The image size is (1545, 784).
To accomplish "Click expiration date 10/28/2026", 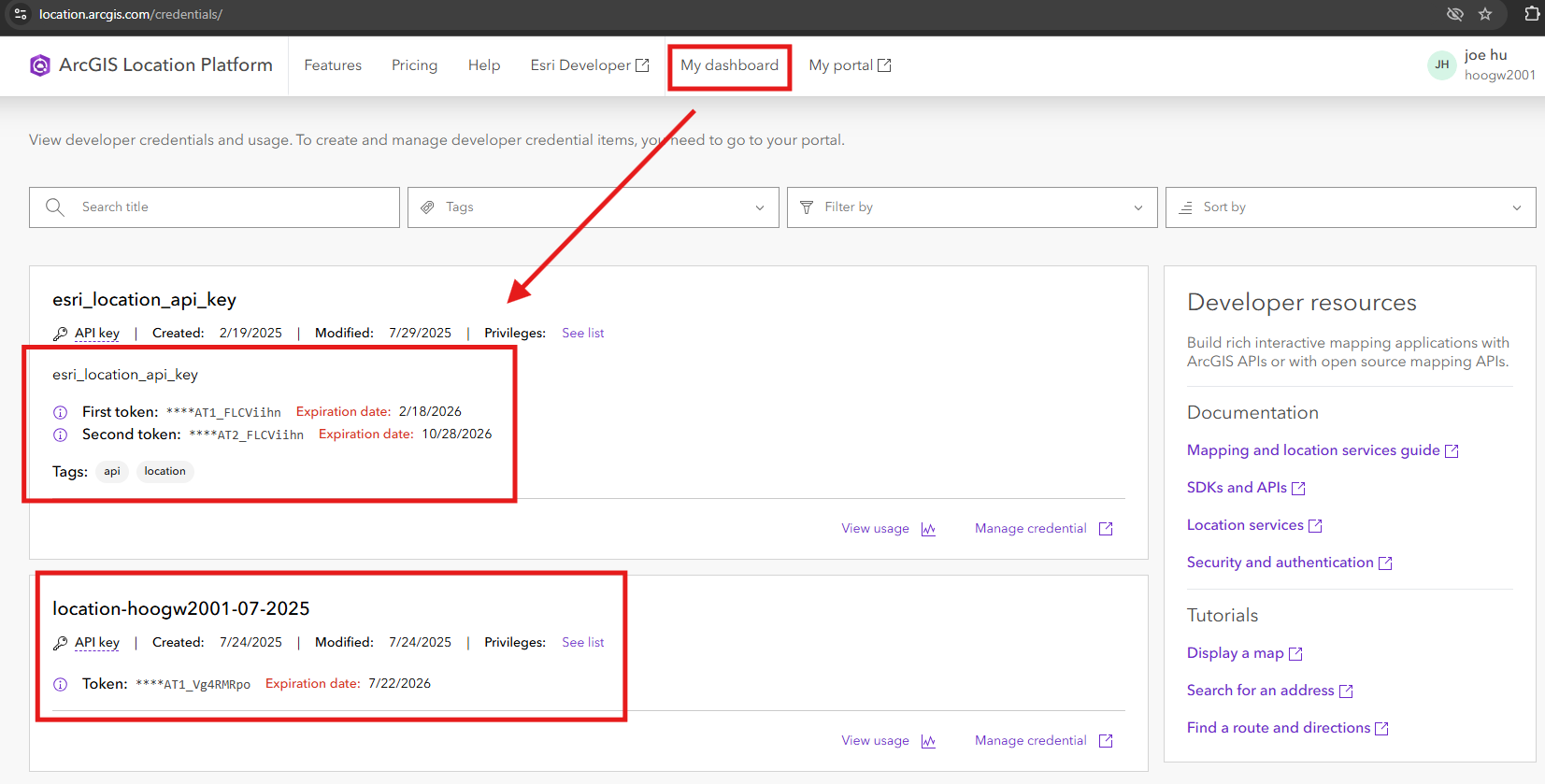I will [456, 435].
